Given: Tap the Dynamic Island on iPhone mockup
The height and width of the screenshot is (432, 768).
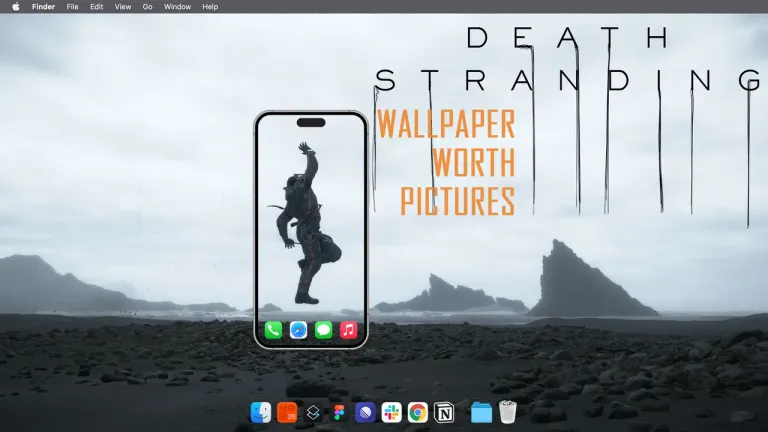Looking at the screenshot, I should point(311,122).
